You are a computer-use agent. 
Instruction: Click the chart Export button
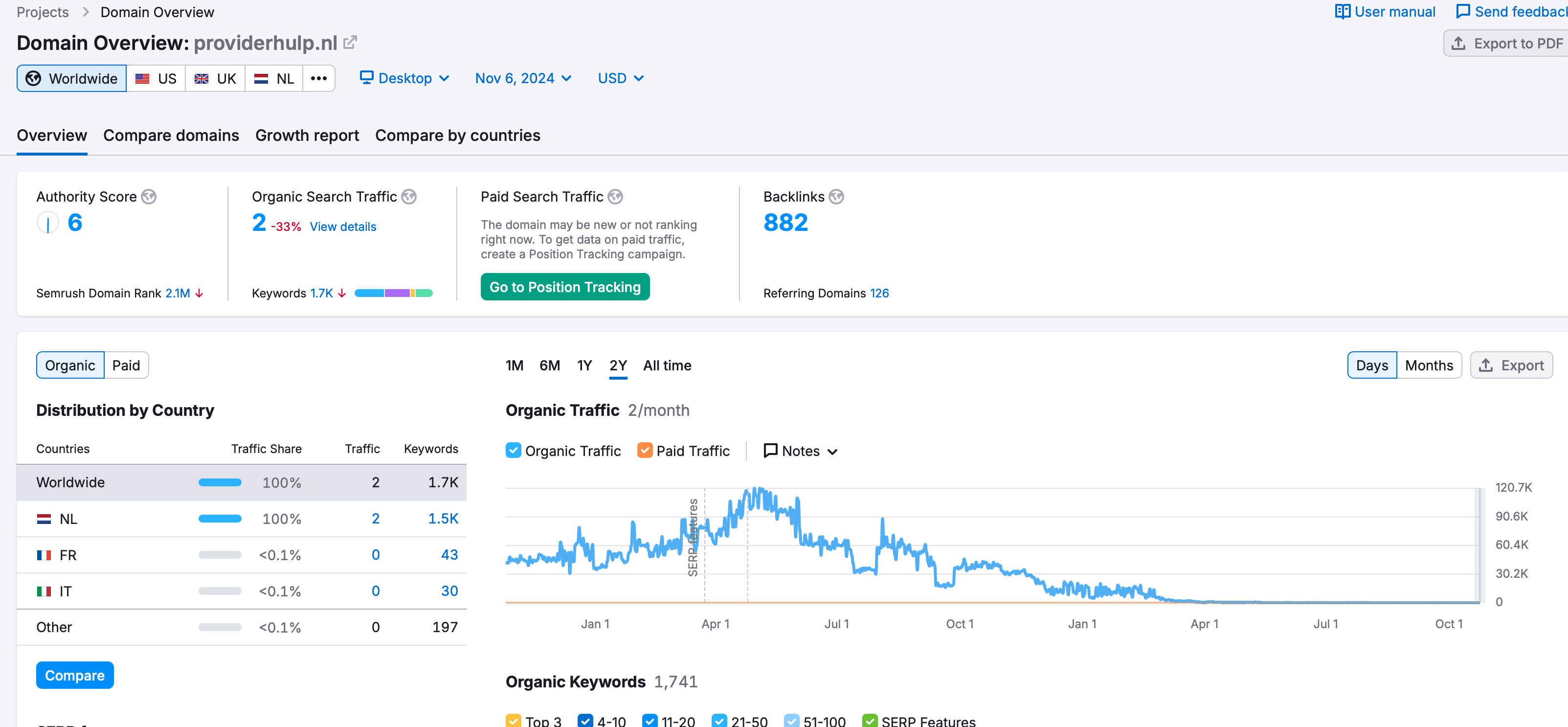click(x=1511, y=365)
